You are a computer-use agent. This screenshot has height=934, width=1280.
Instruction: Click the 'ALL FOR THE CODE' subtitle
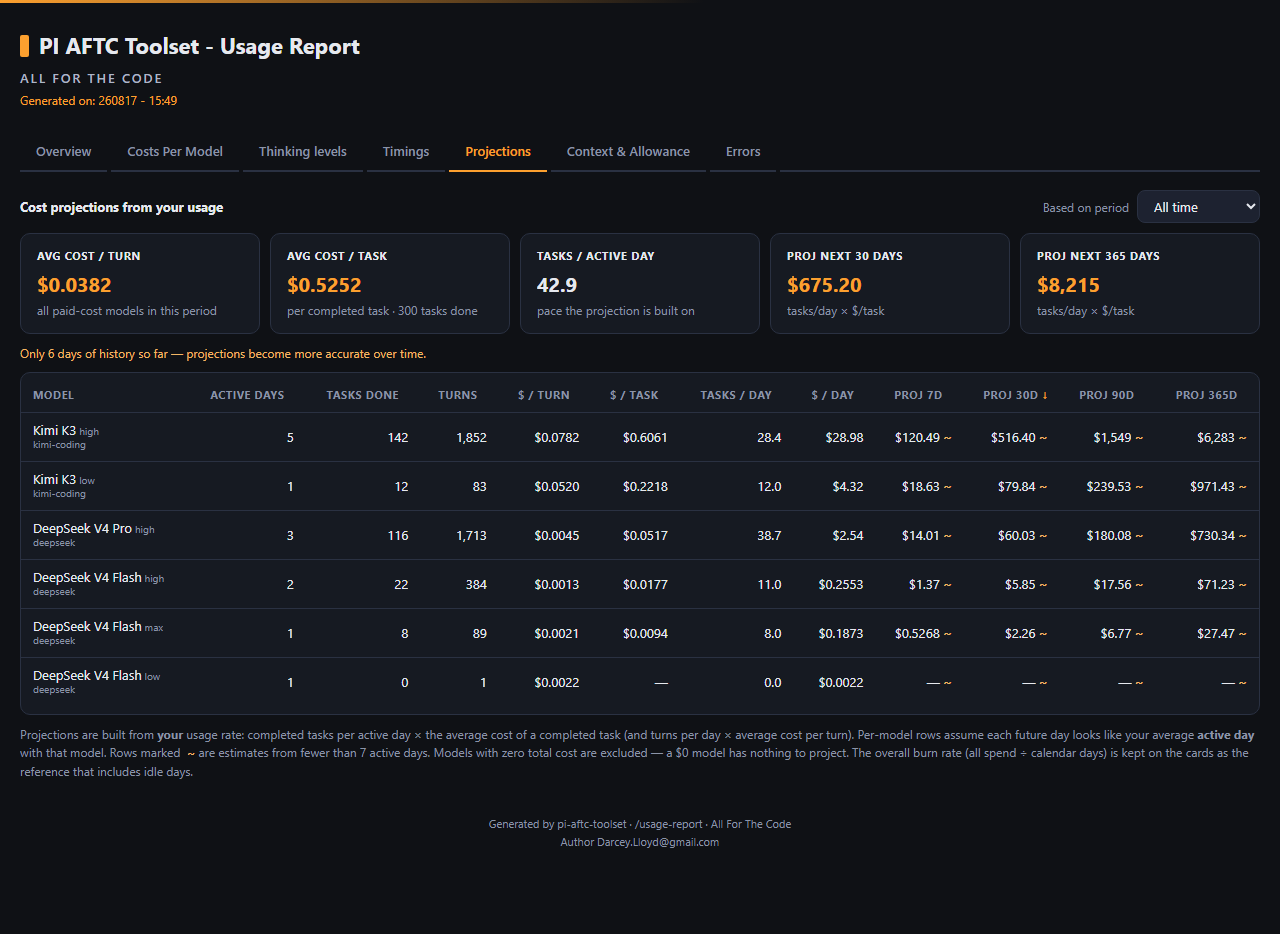click(91, 78)
